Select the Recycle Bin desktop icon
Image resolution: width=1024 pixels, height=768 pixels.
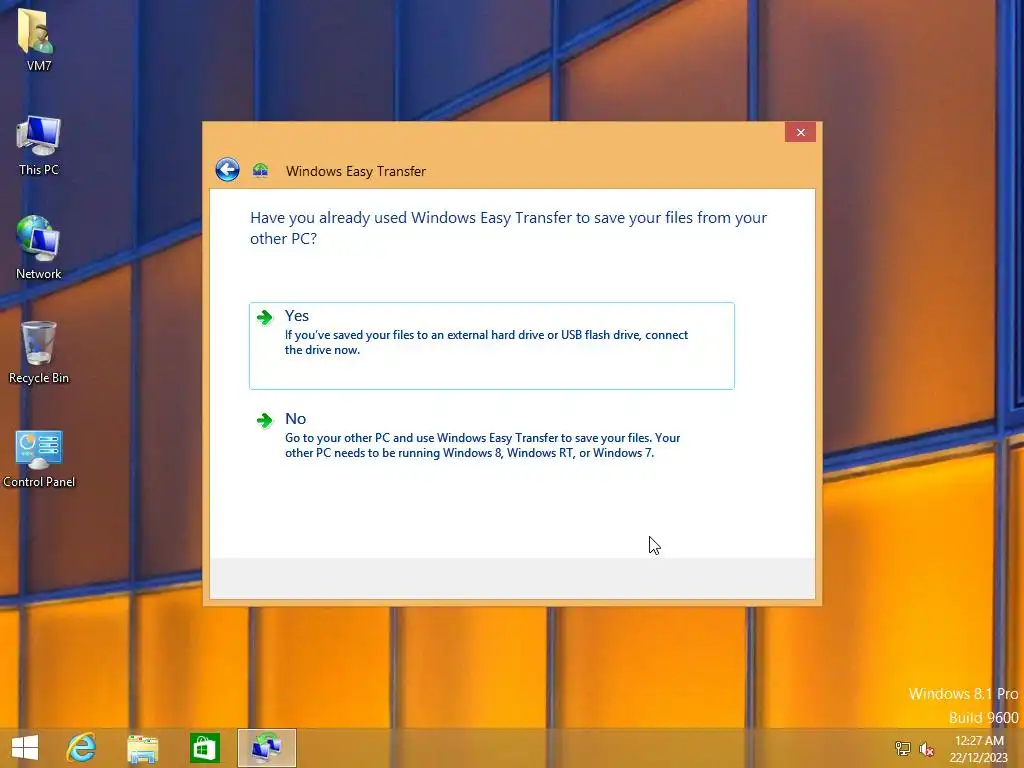click(x=39, y=353)
